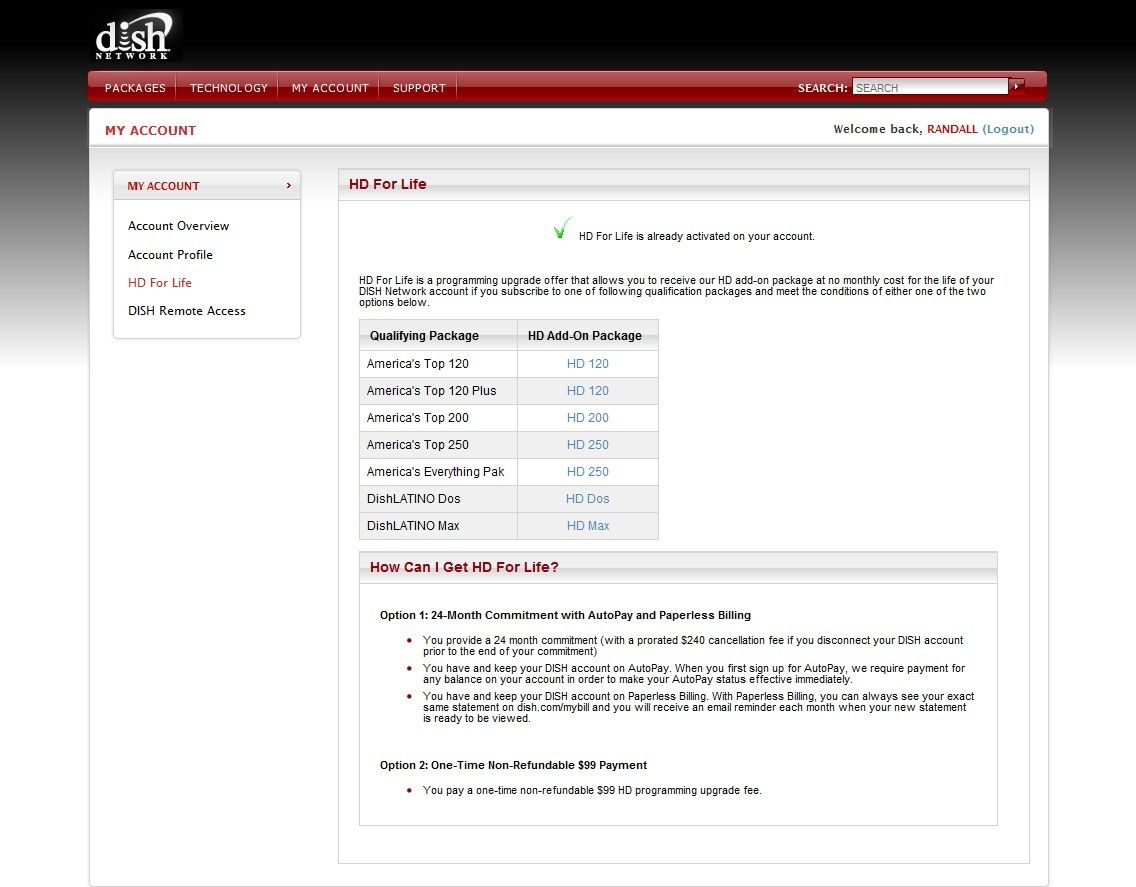Click the search submit arrow button
The image size is (1136, 887).
(x=1016, y=86)
